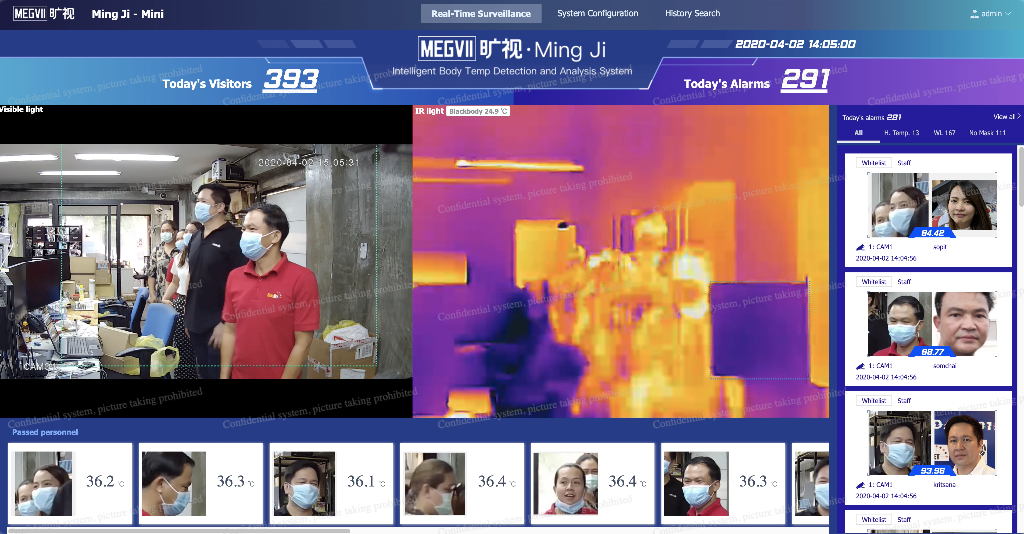Open registered photo on the 88.77 card
Image resolution: width=1024 pixels, height=534 pixels.
coord(964,324)
